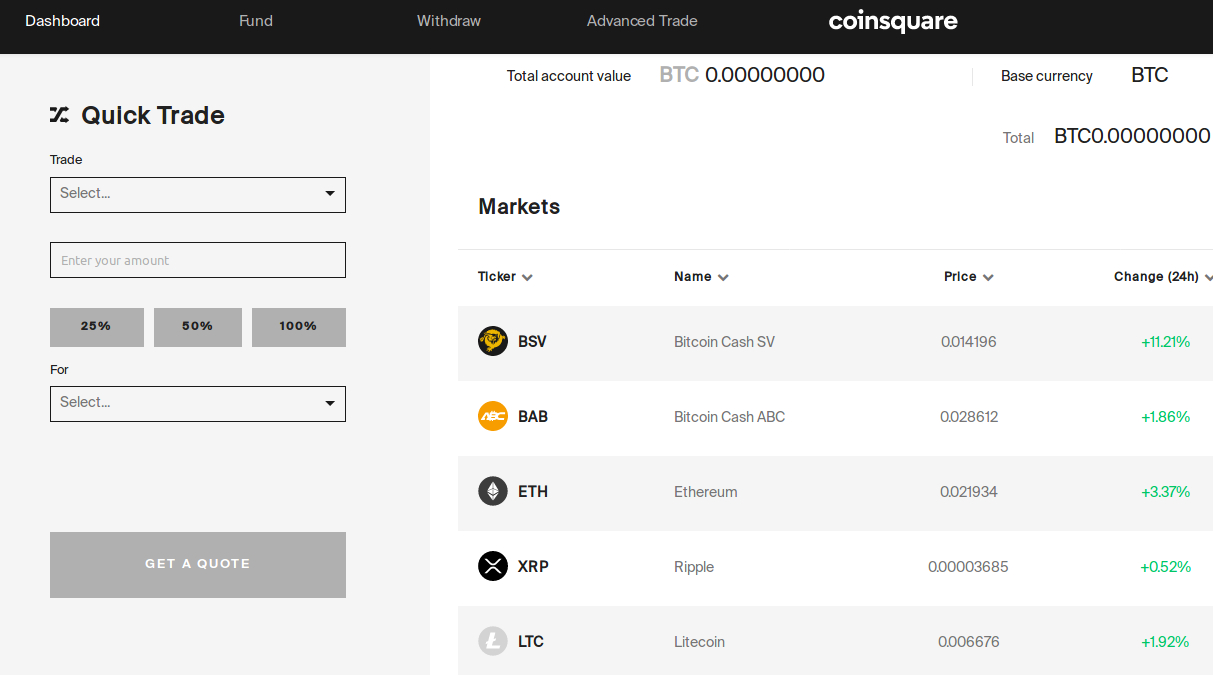Open Advanced Trade
1213x675 pixels.
642,21
